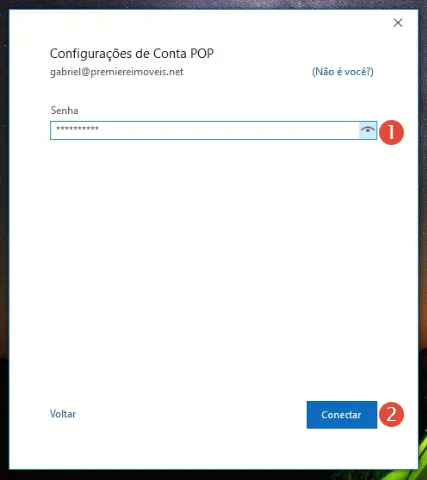Click the eye icon beside marker 1
427x480 pixels.
367,130
